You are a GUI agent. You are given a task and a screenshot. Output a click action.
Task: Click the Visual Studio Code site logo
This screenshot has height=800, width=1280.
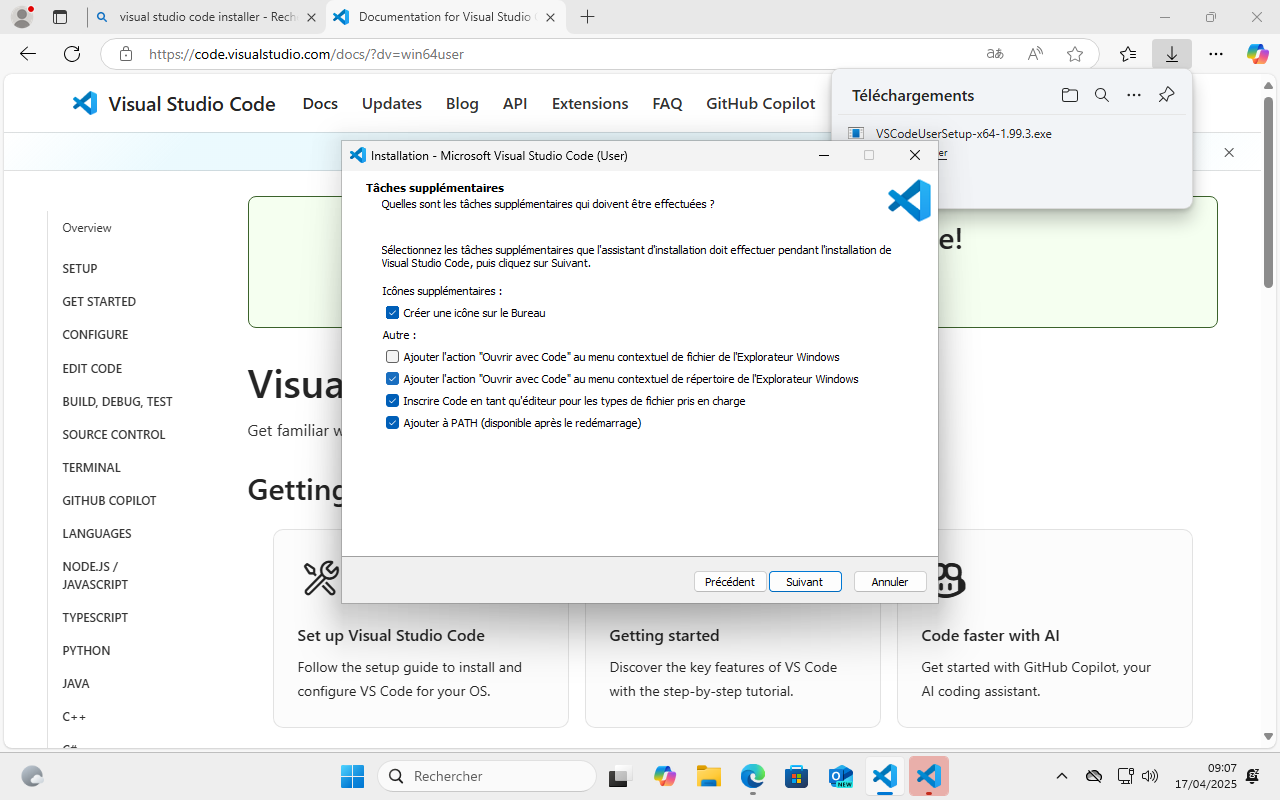[x=174, y=103]
